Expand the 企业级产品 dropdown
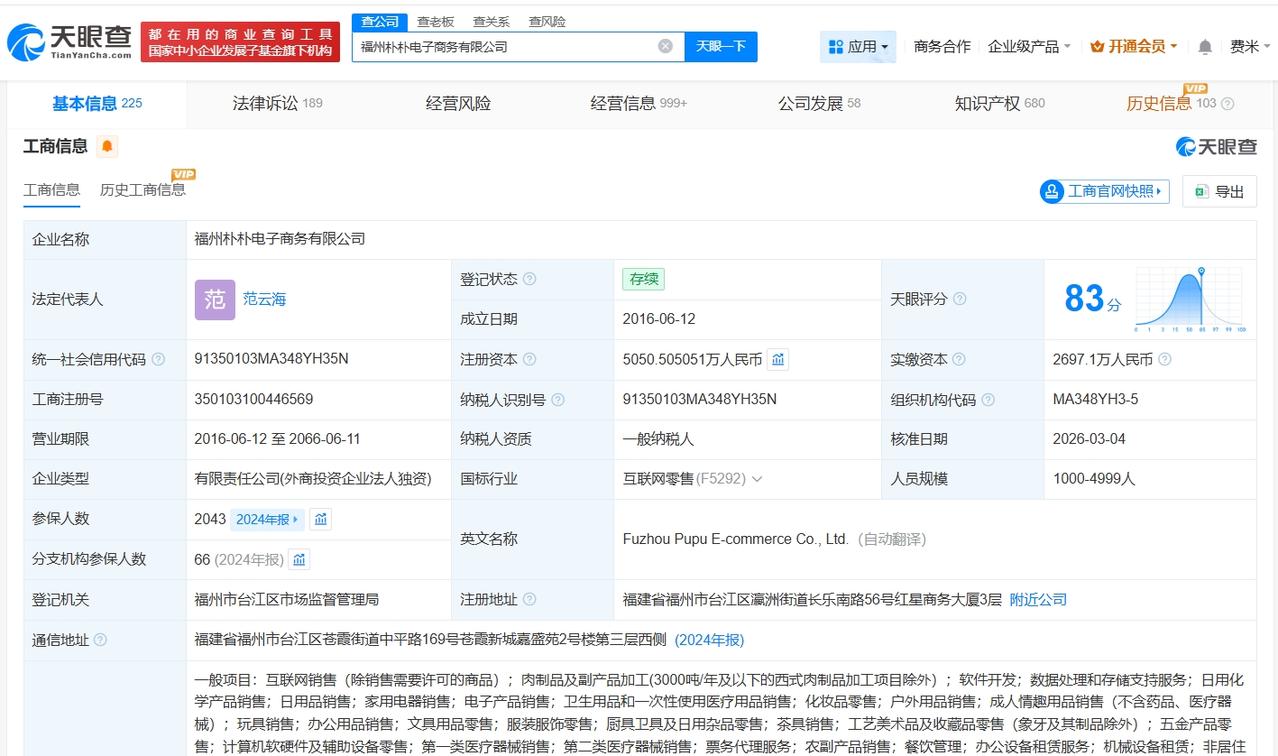 click(x=1029, y=46)
